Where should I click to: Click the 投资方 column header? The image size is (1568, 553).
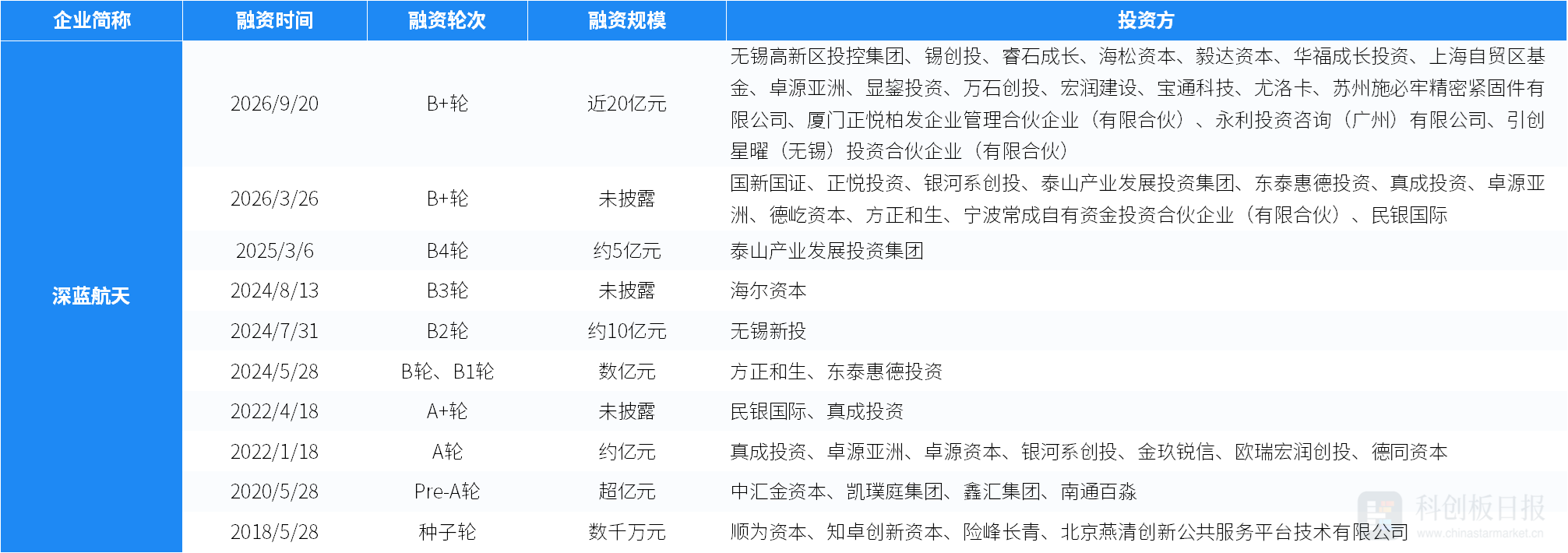(x=1146, y=20)
